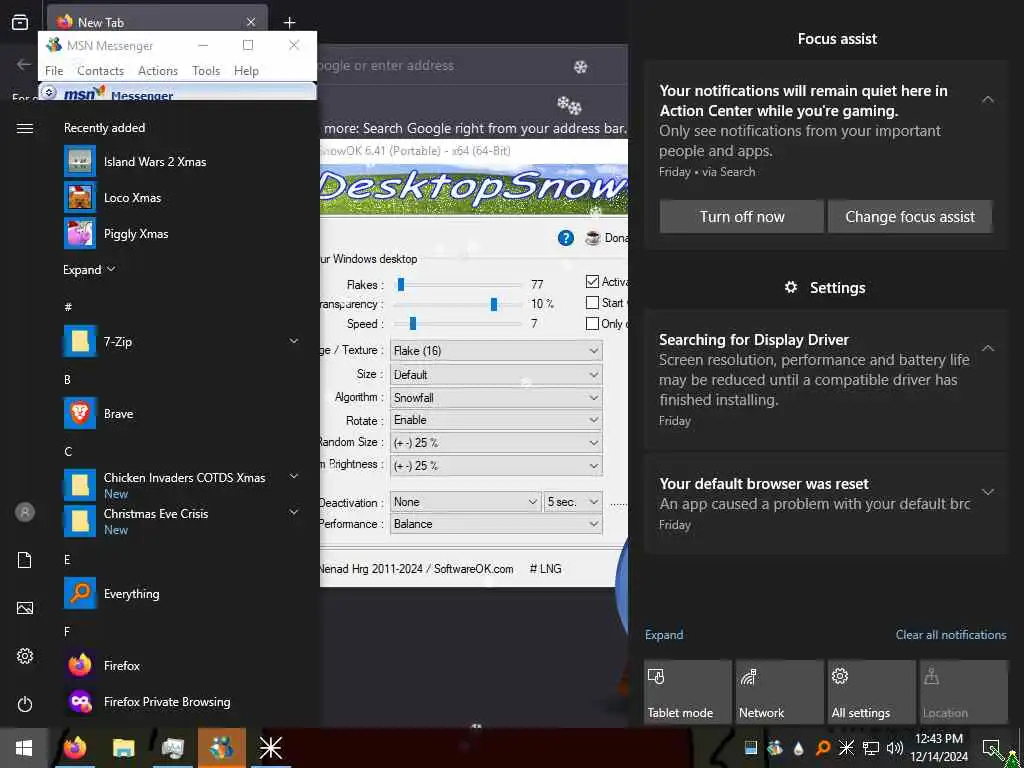
Task: Open All settings quick action
Action: pos(872,692)
